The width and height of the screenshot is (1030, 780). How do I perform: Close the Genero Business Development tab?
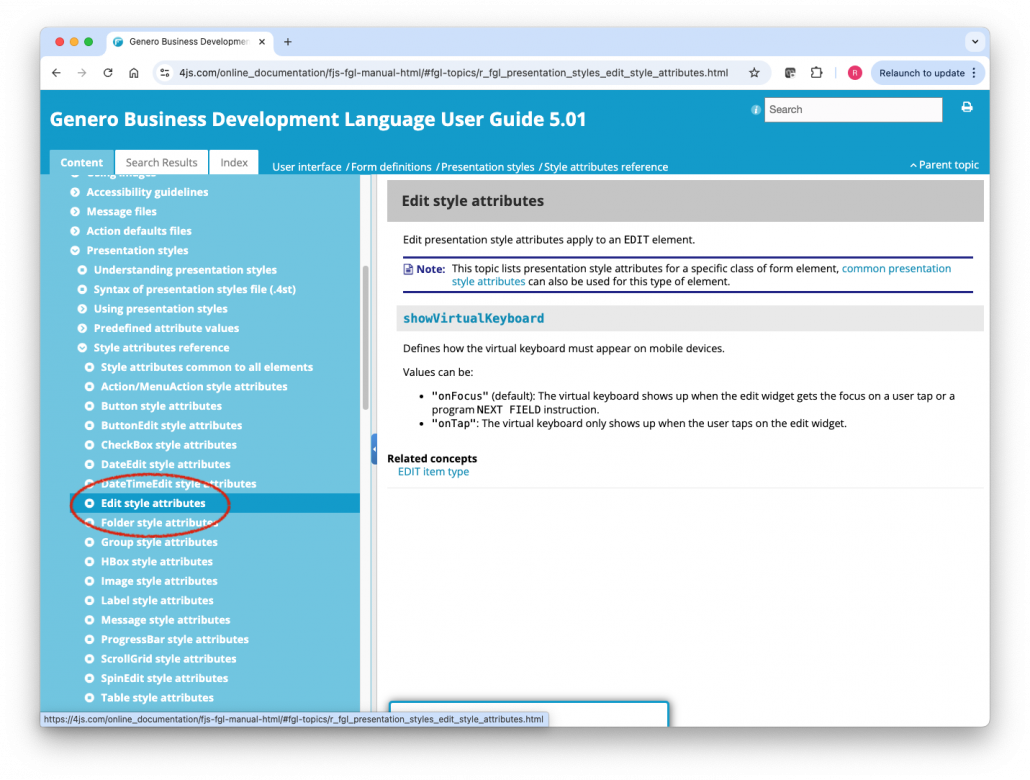(262, 41)
